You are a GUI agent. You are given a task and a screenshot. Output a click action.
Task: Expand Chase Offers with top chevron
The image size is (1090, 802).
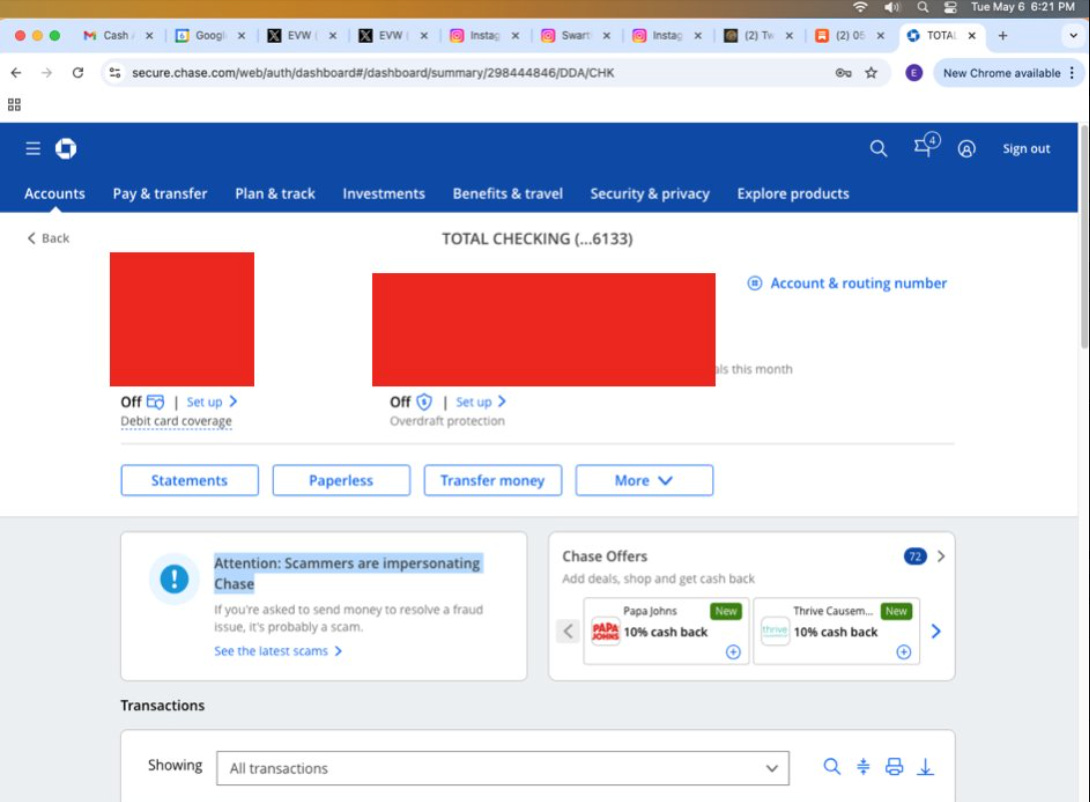point(941,557)
